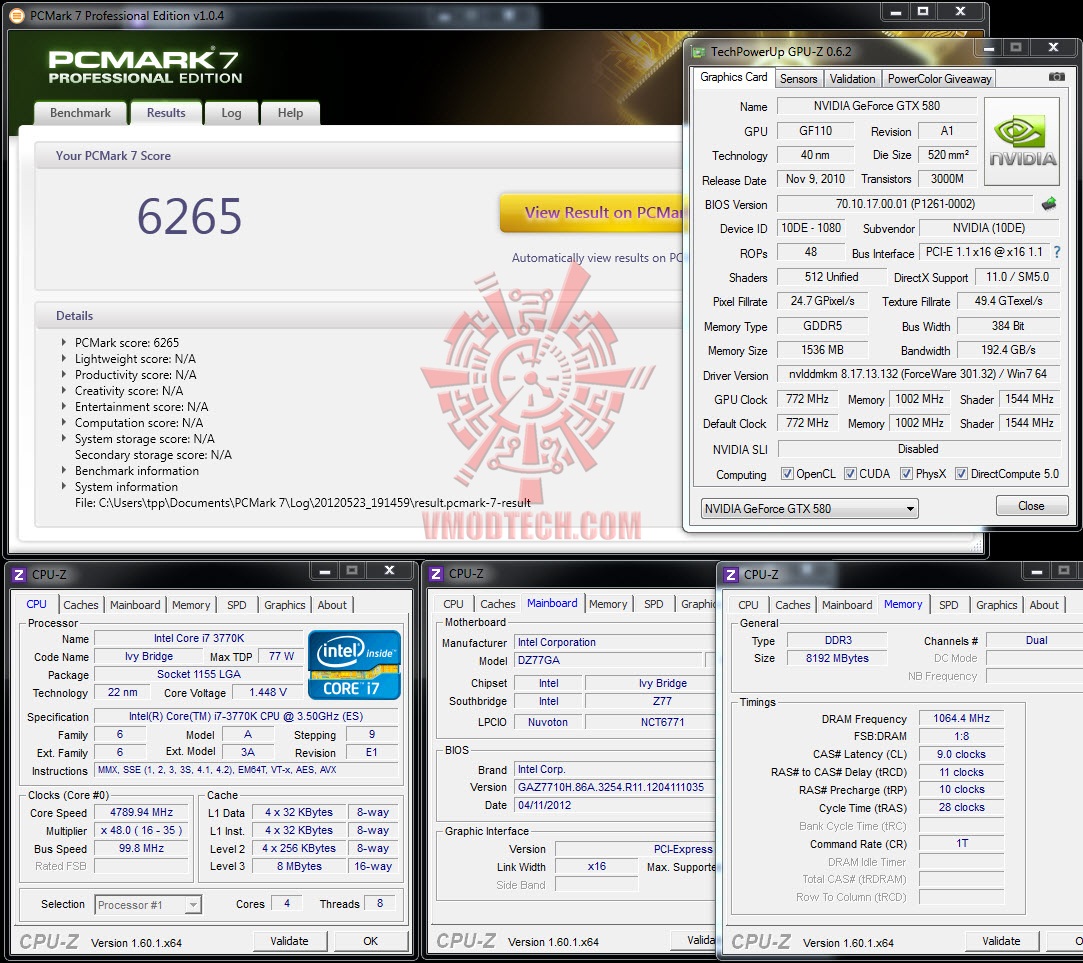The height and width of the screenshot is (963, 1083).
Task: Switch to GPU-Z Sensors tab
Action: click(798, 79)
